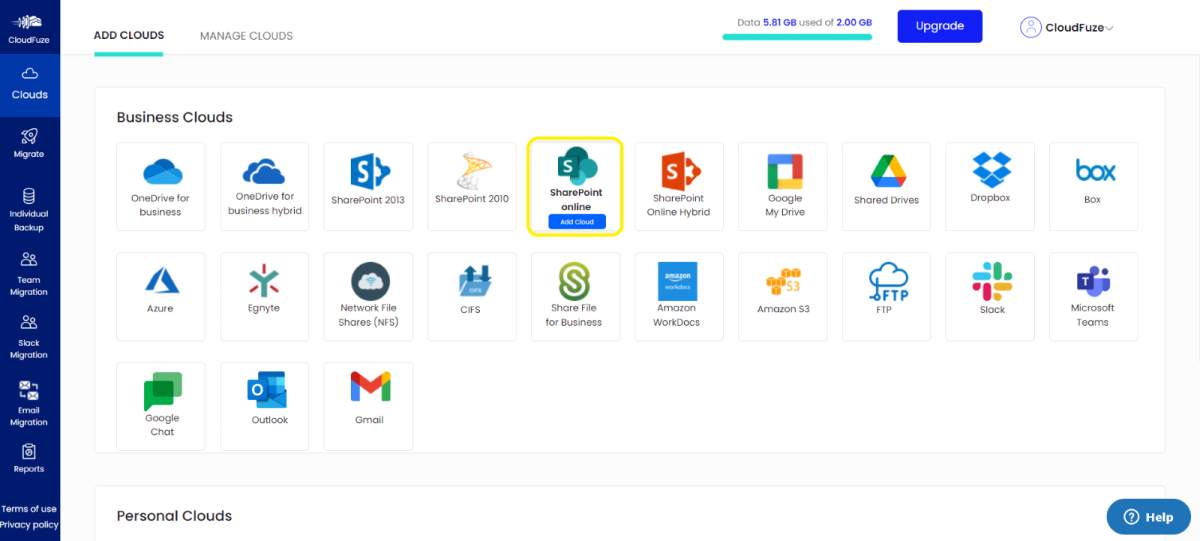
Task: Select the Amazon S3 cloud
Action: coord(783,296)
